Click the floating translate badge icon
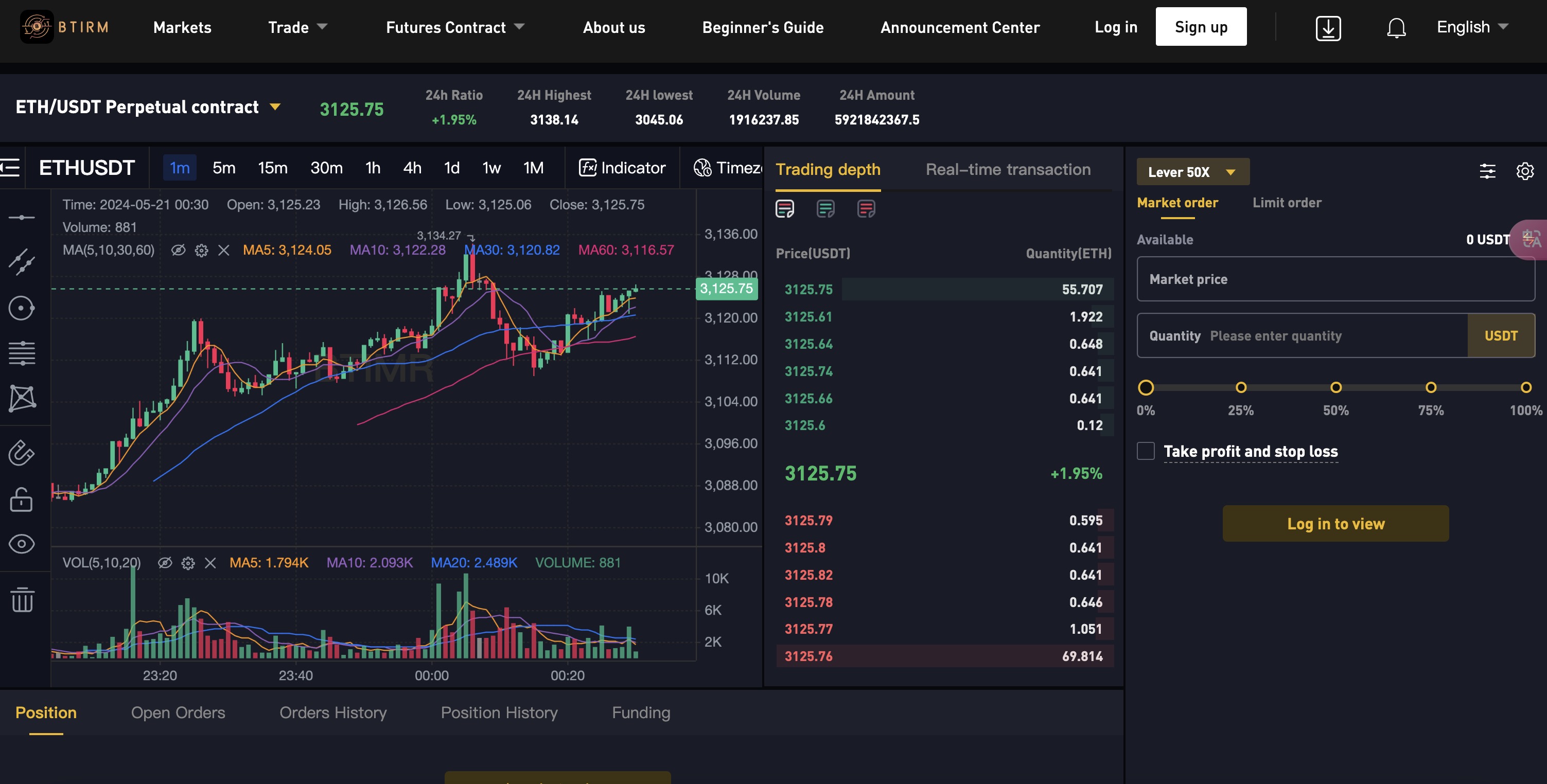 click(1530, 239)
